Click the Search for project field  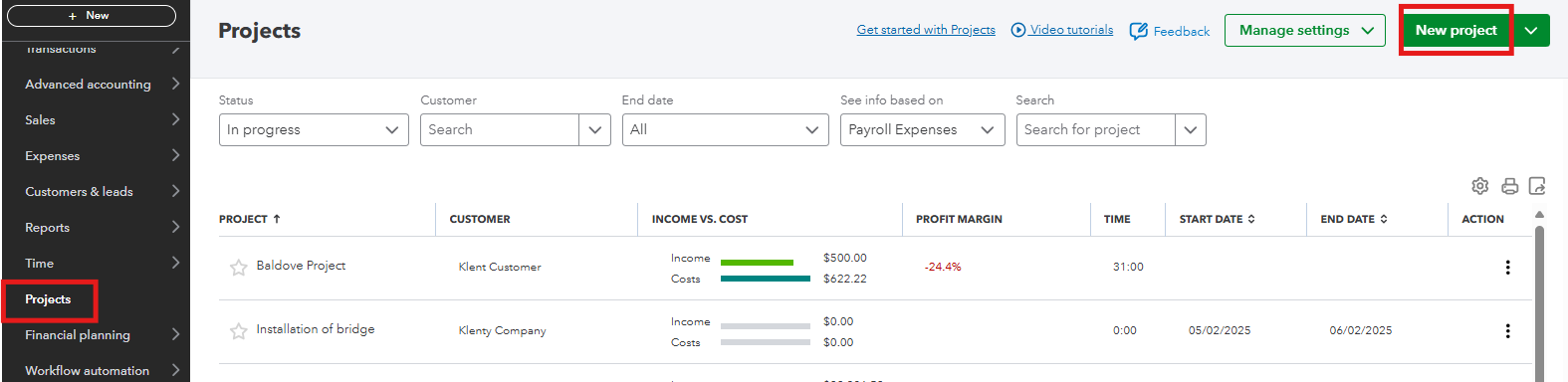click(1095, 129)
